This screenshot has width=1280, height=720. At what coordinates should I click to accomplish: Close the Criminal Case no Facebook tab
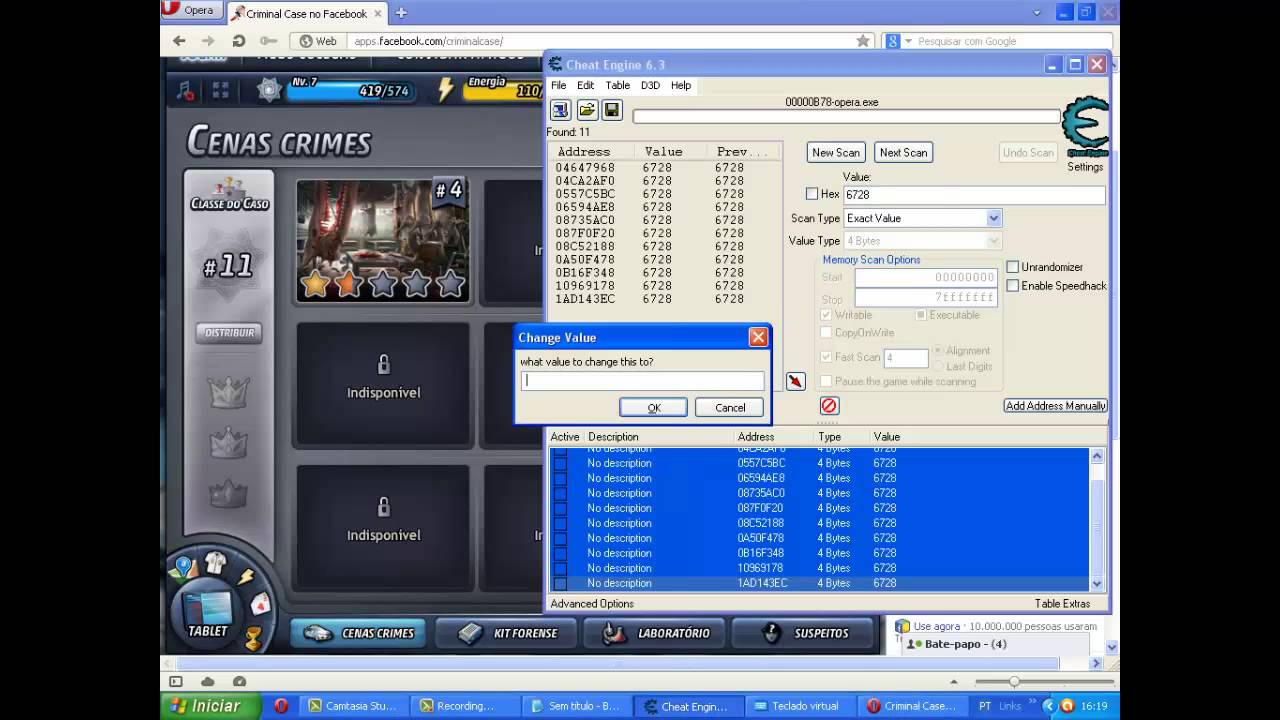379,13
